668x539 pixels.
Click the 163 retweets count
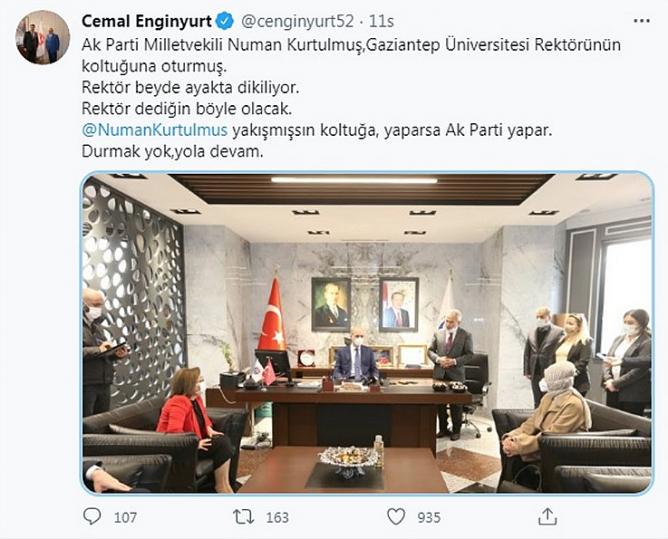[277, 517]
